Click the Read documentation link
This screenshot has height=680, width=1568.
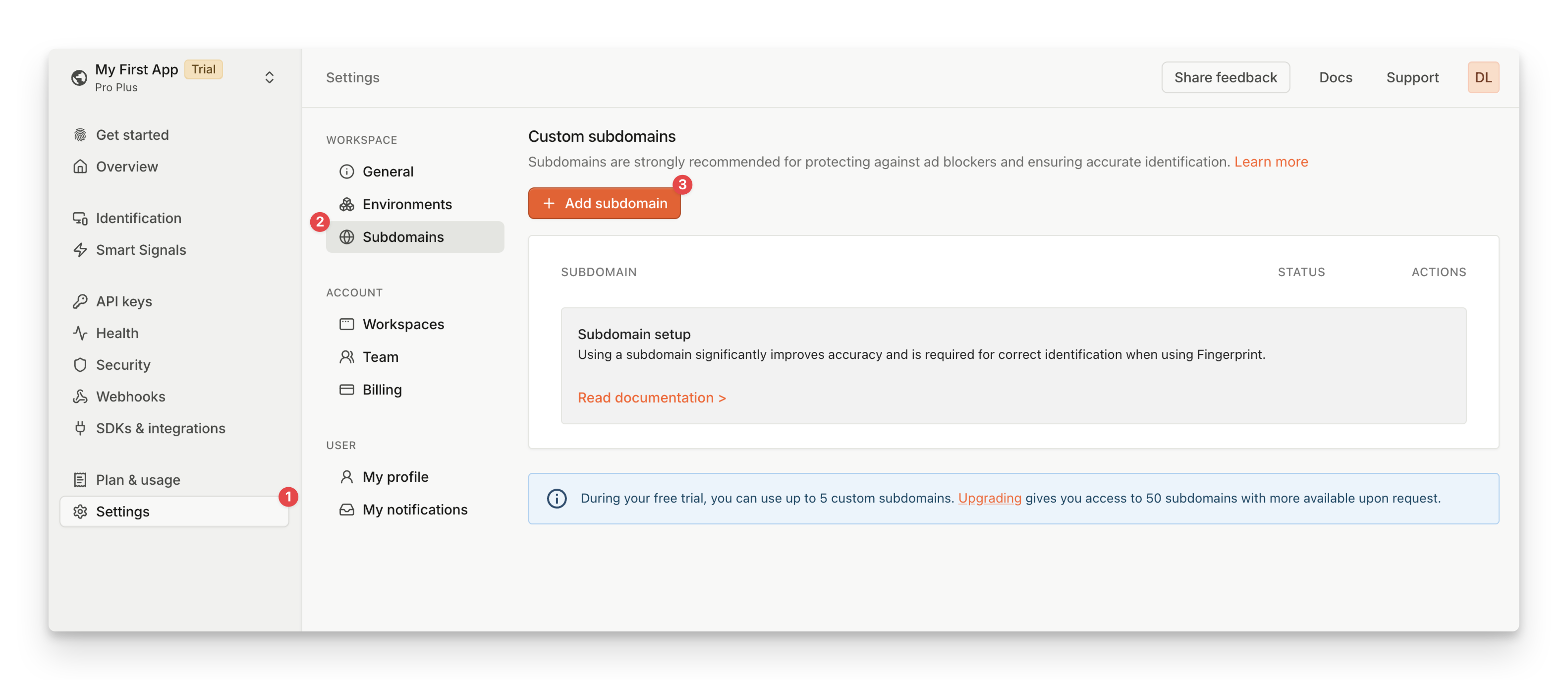[651, 397]
